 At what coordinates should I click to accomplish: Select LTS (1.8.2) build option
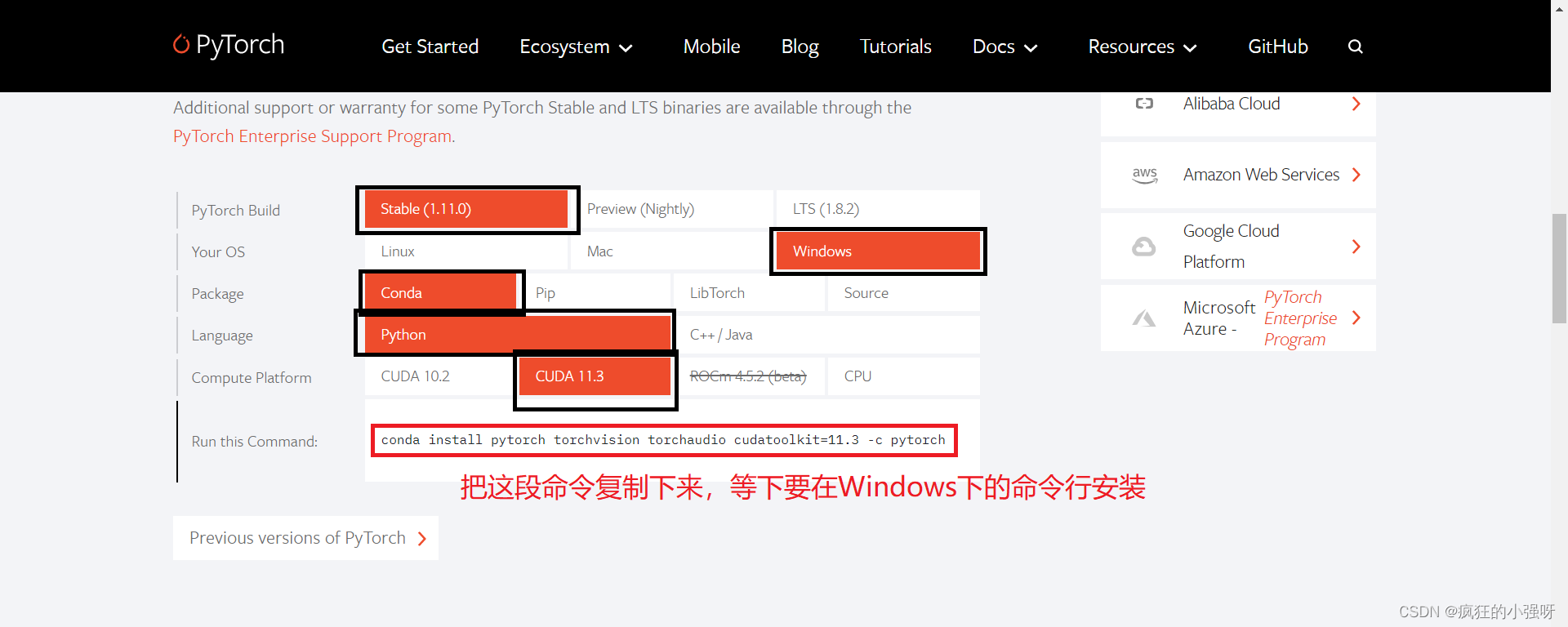tap(878, 209)
